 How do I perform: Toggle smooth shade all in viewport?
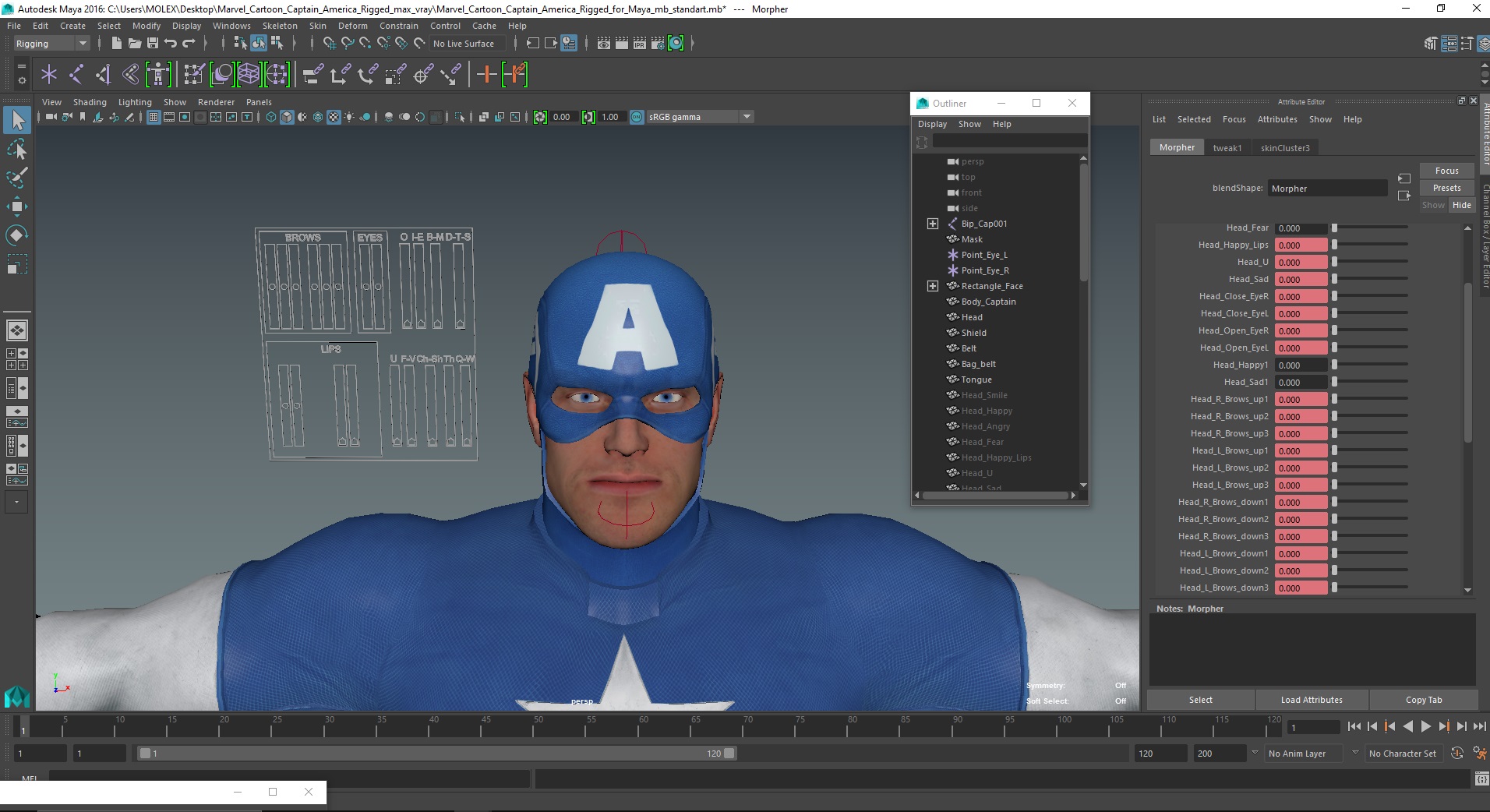point(287,117)
